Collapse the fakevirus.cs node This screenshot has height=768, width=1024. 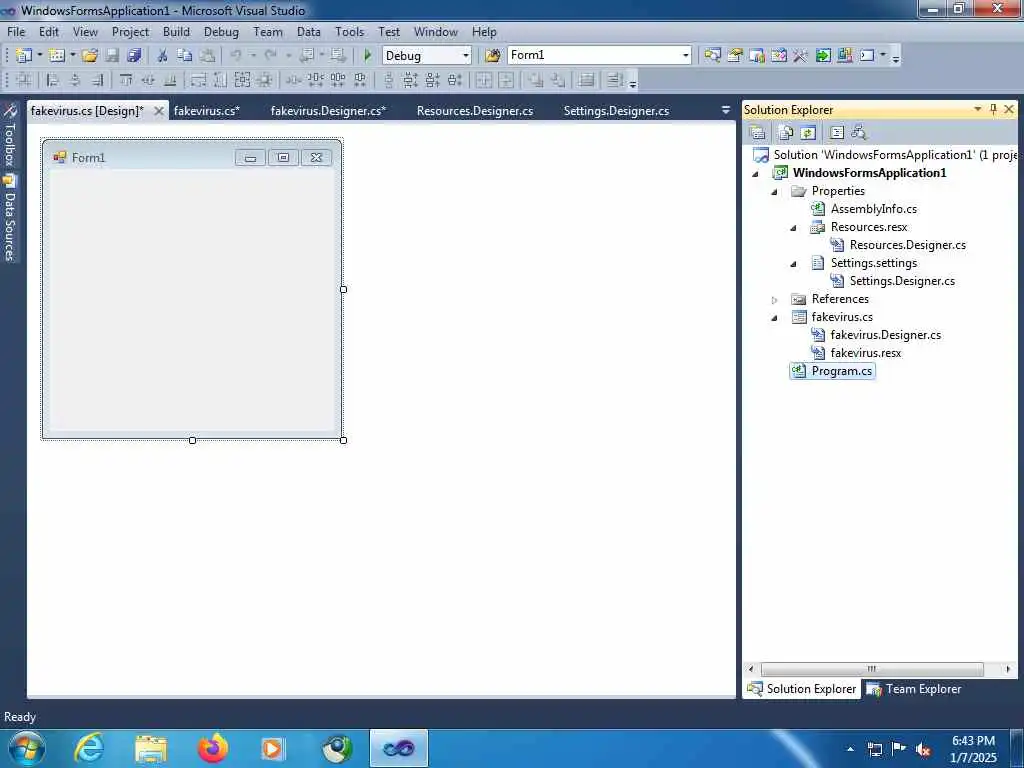tap(775, 318)
